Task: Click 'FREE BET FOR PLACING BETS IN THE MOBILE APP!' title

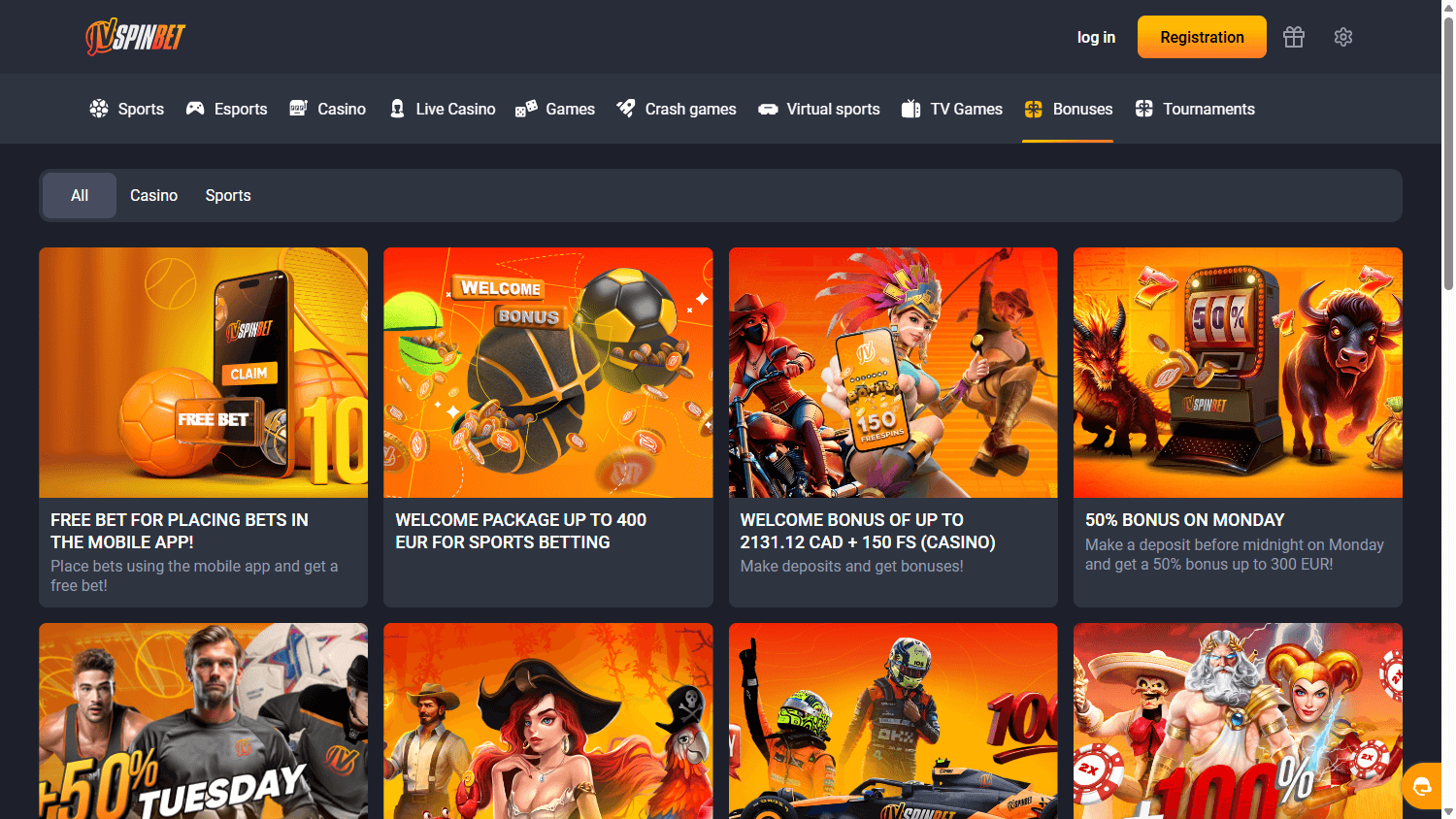Action: coord(180,531)
